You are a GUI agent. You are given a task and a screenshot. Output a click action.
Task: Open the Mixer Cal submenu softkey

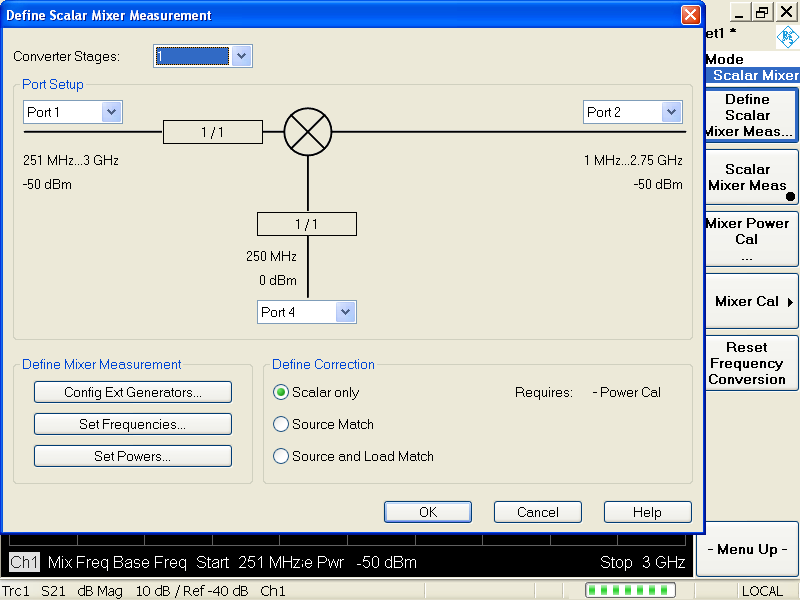[x=747, y=302]
